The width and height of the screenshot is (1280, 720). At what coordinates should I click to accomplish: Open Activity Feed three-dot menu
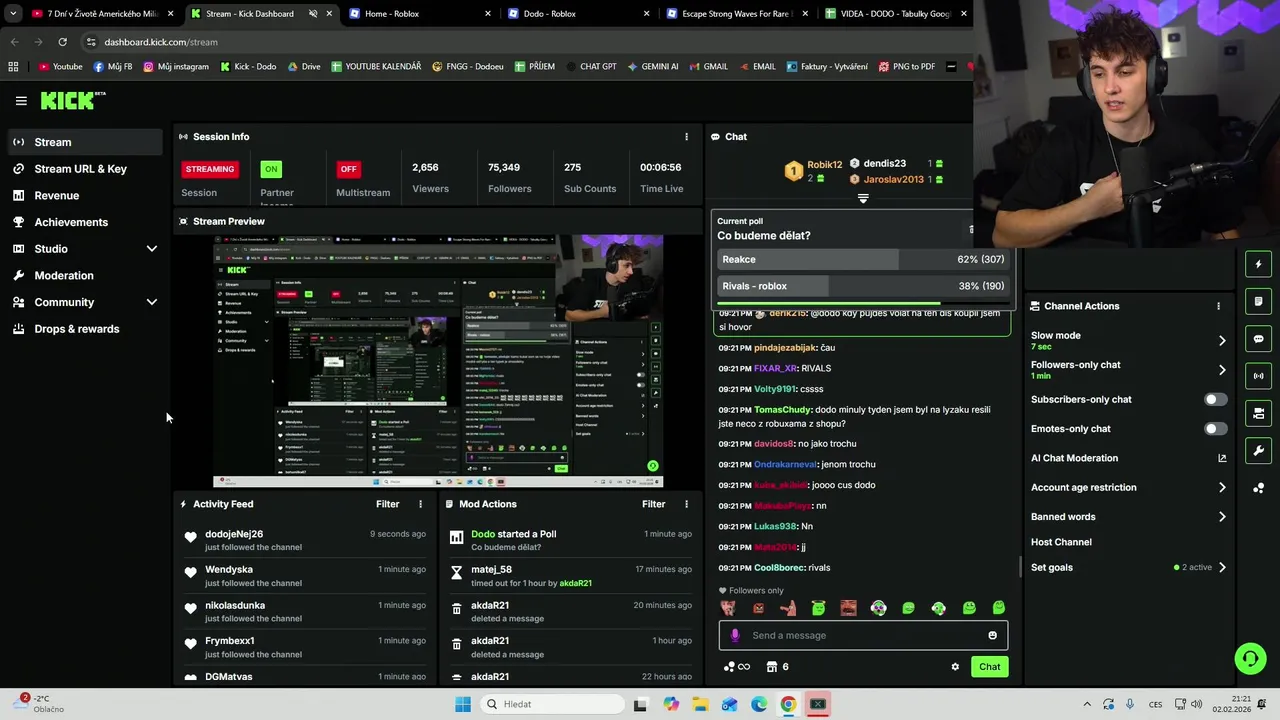point(420,504)
